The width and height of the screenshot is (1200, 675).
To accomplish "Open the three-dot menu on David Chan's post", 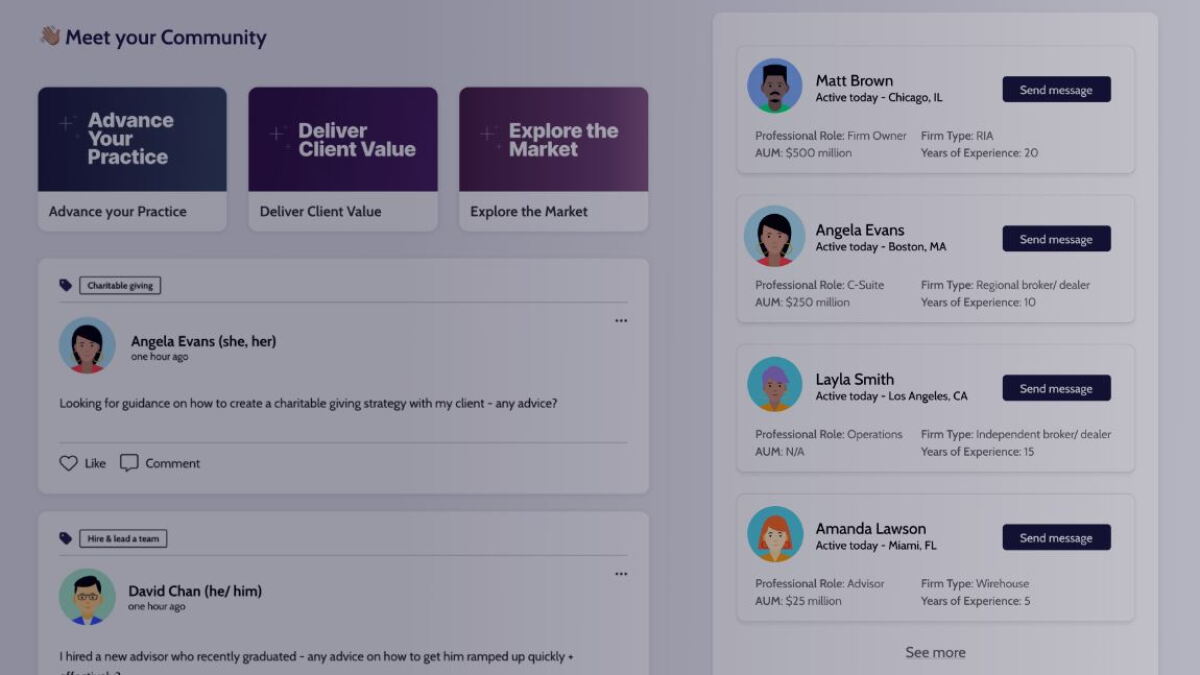I will coord(621,574).
